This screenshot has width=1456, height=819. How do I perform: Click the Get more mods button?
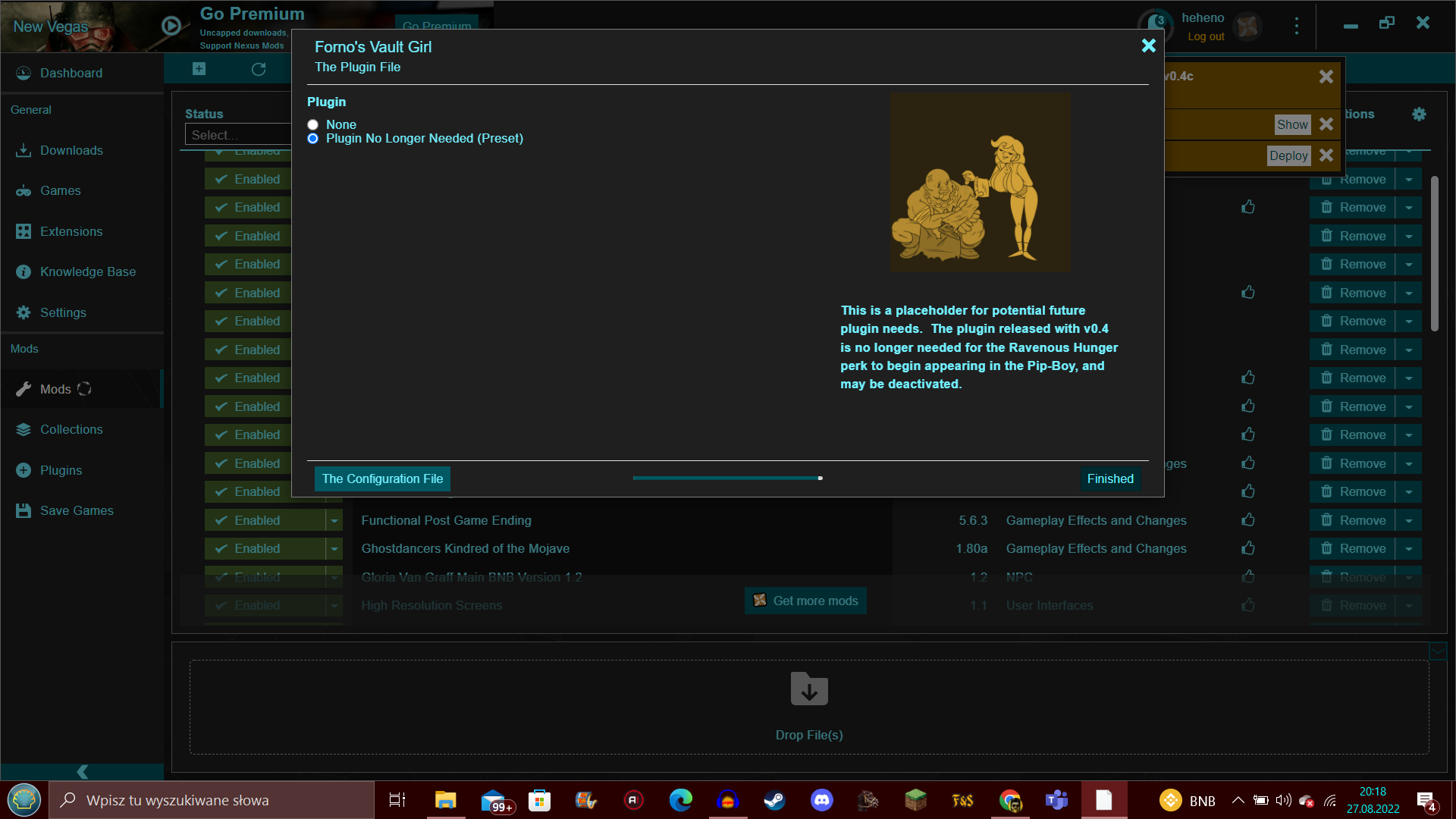pos(805,601)
